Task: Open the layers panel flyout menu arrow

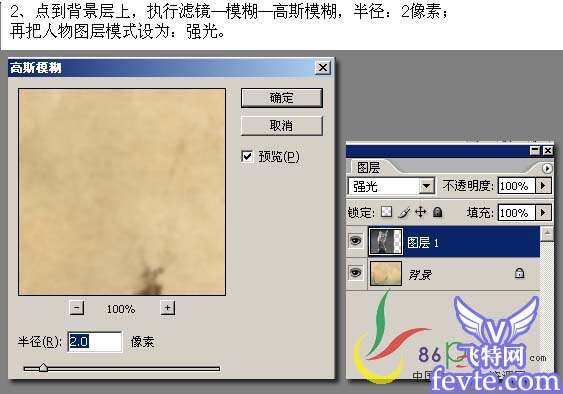Action: click(547, 168)
